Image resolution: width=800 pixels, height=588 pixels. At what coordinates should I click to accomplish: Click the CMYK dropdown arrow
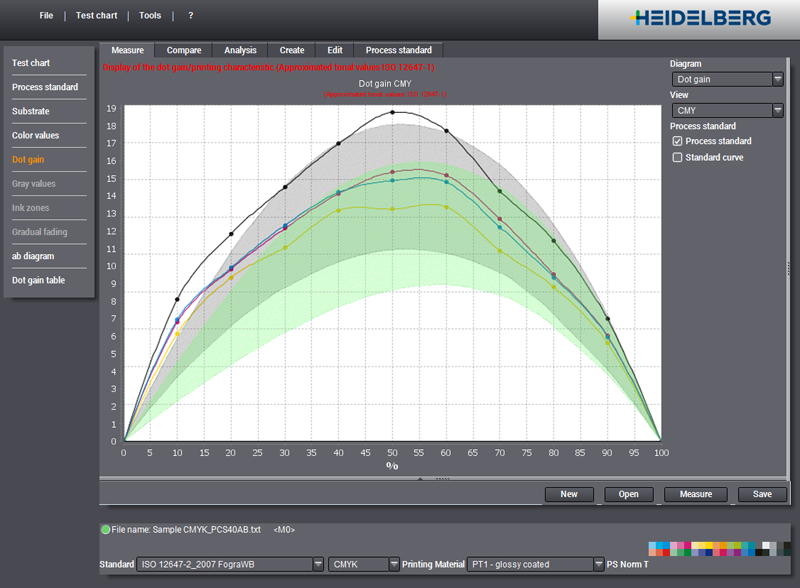pyautogui.click(x=394, y=565)
